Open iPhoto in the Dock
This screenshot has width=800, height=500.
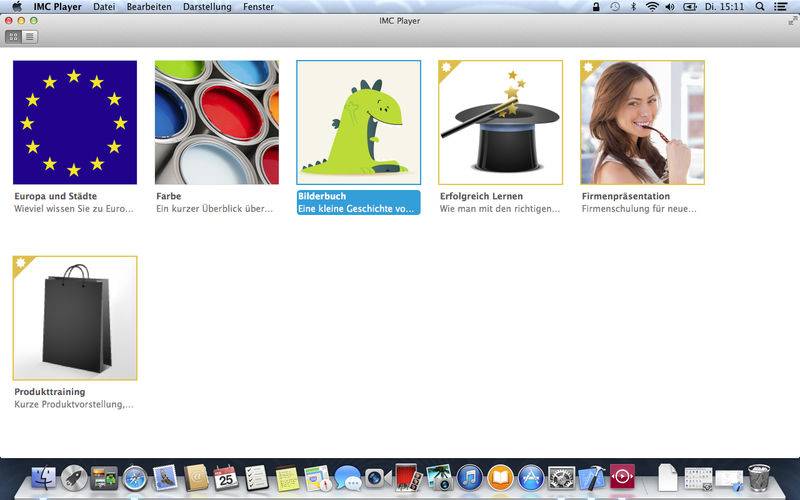[439, 478]
